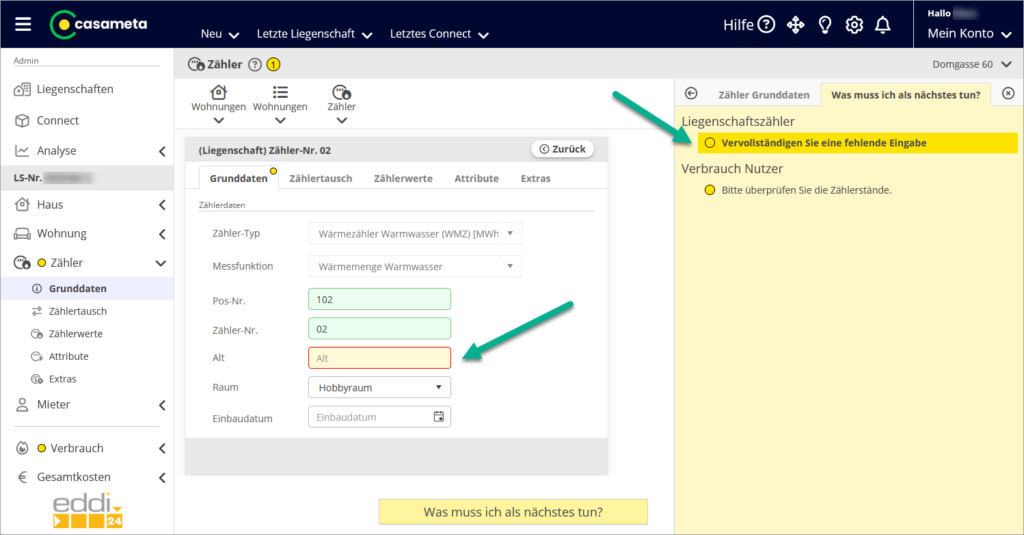Image resolution: width=1024 pixels, height=535 pixels.
Task: Select Zählertausch in the sidebar
Action: tap(77, 311)
